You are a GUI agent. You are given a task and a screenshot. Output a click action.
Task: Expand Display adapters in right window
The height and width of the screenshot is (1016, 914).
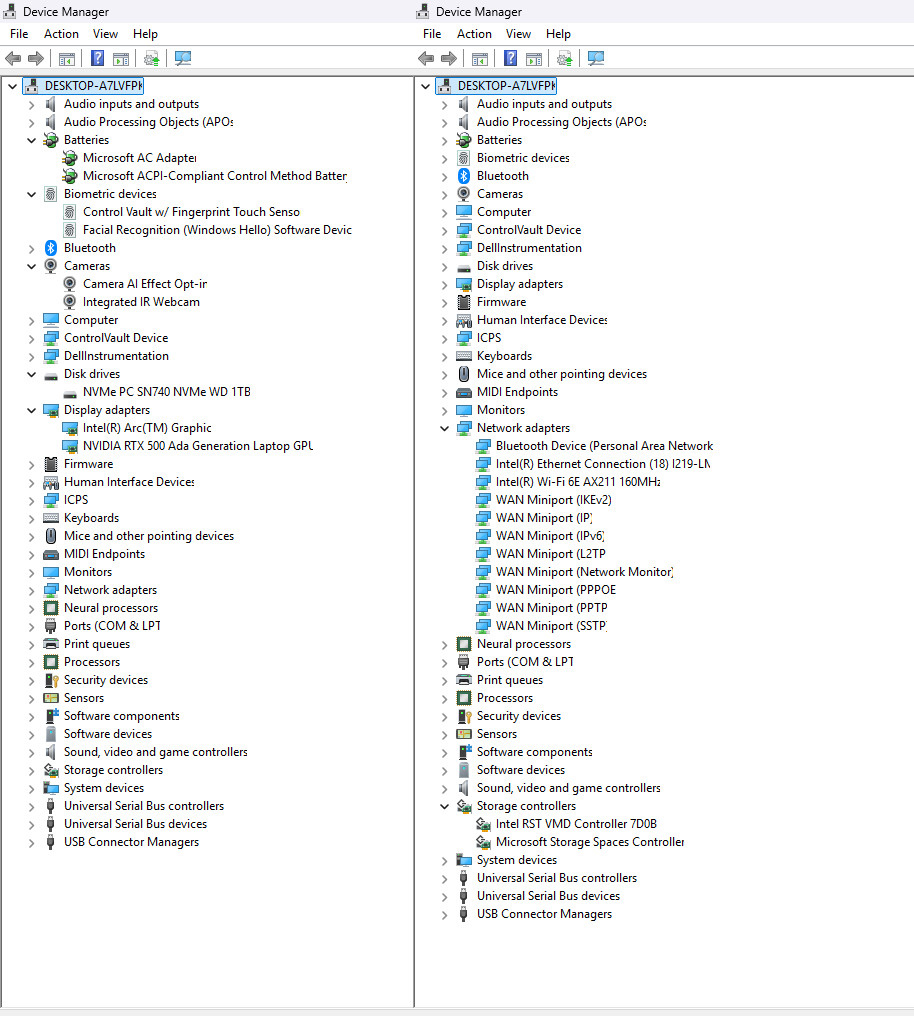click(444, 284)
